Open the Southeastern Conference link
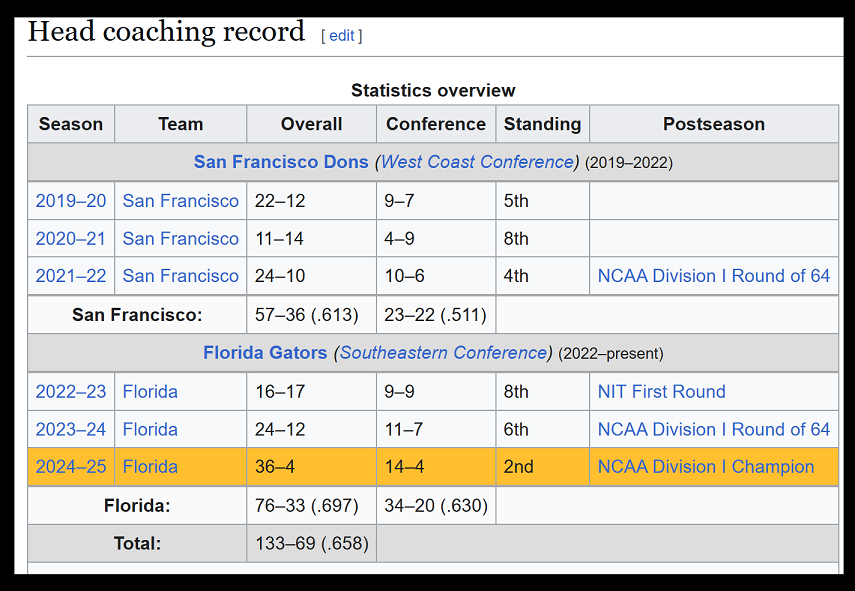 coord(443,353)
